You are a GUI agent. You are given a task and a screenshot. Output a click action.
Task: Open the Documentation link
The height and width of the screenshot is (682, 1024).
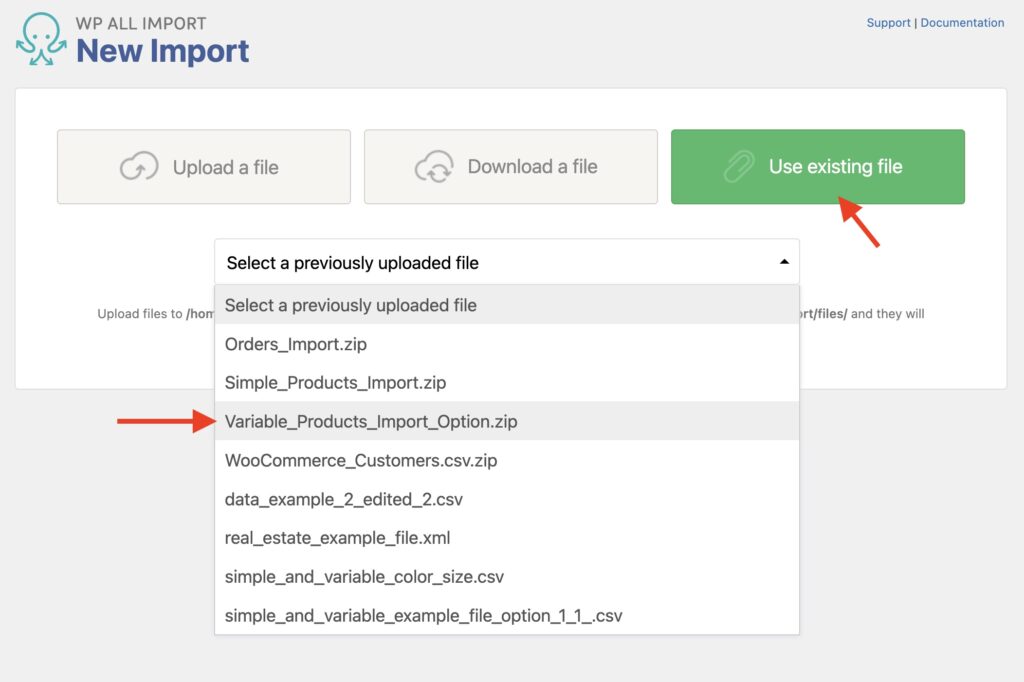(x=962, y=22)
